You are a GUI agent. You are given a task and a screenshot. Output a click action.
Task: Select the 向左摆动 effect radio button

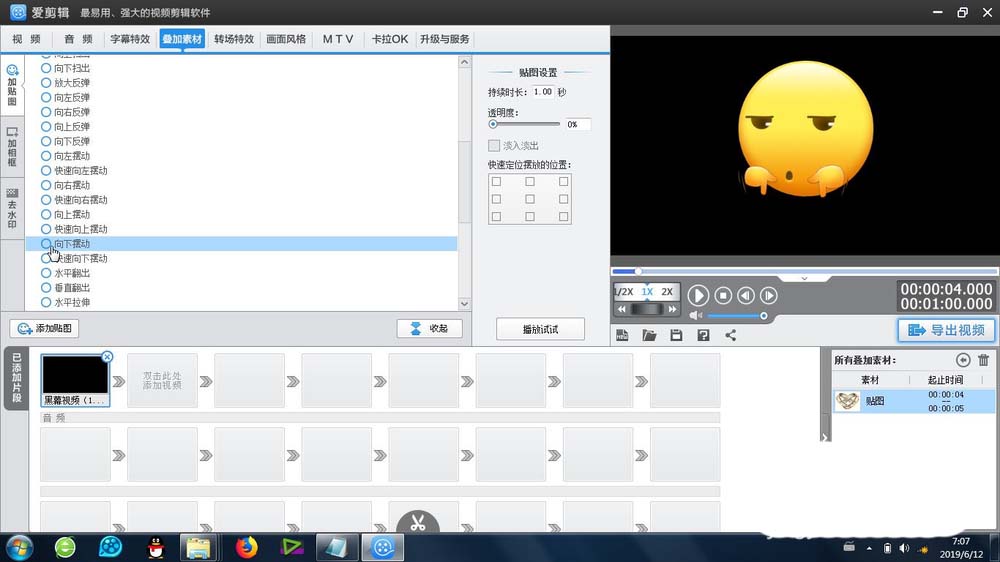[46, 156]
